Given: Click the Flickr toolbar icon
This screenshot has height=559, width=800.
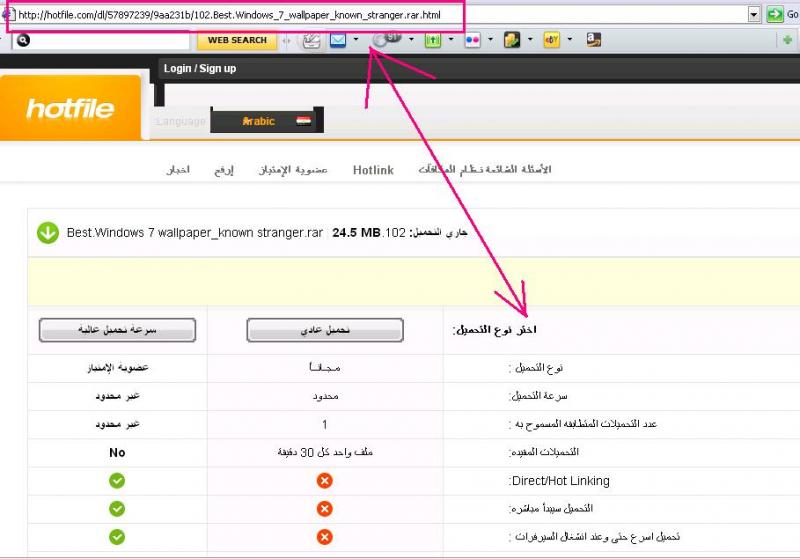Looking at the screenshot, I should pyautogui.click(x=472, y=40).
